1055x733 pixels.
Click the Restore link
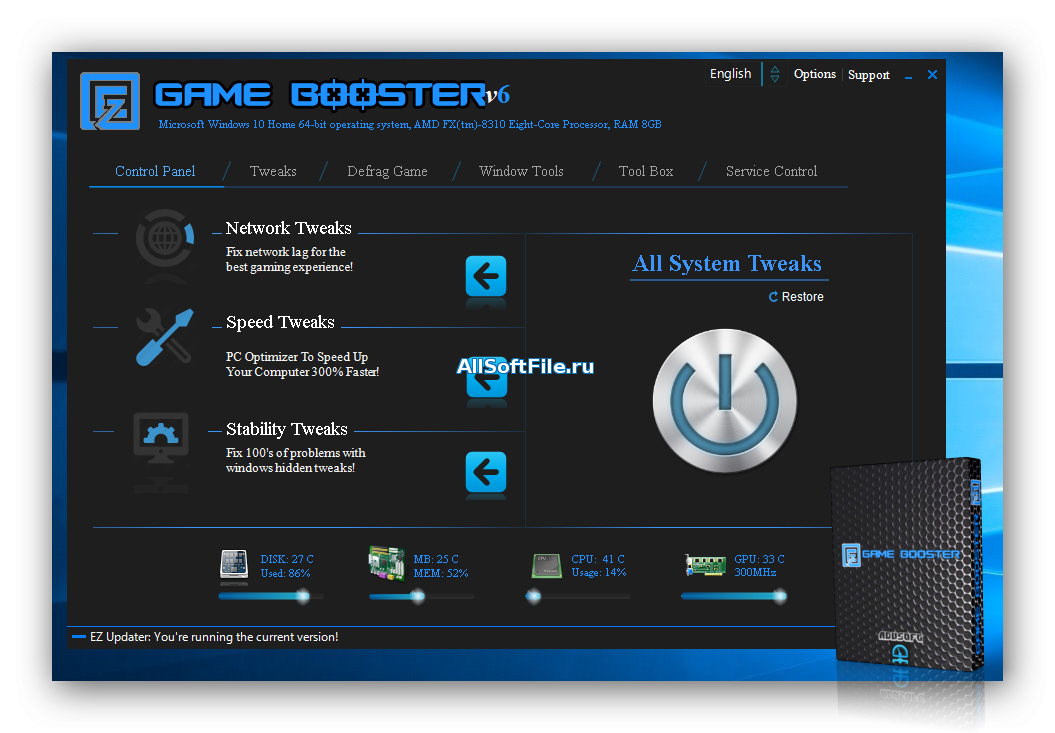(803, 297)
